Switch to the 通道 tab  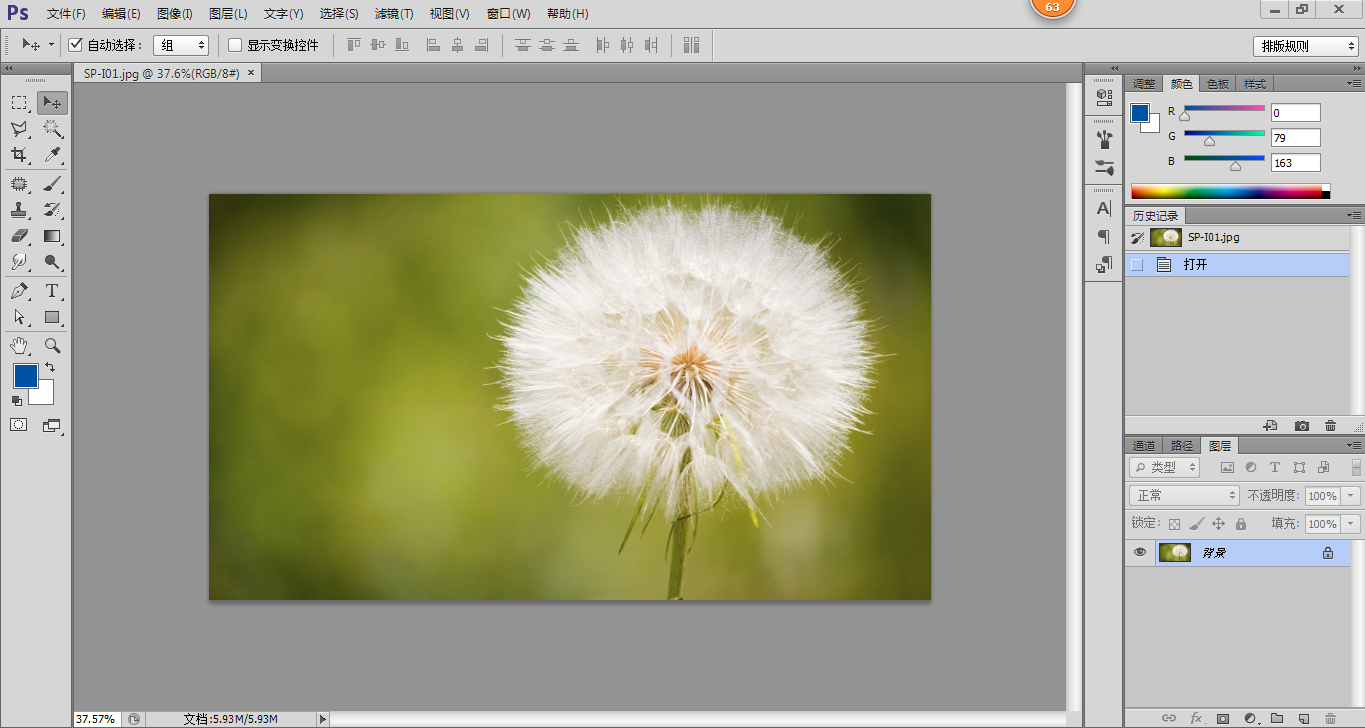(1144, 445)
